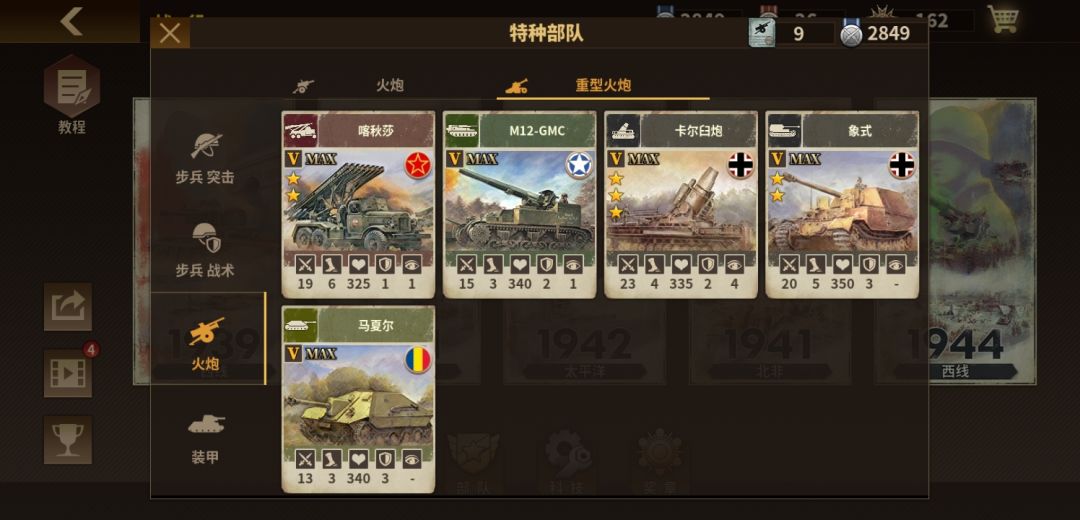Pick the 象式 Elefant unit card
This screenshot has height=520, width=1080.
tap(842, 205)
